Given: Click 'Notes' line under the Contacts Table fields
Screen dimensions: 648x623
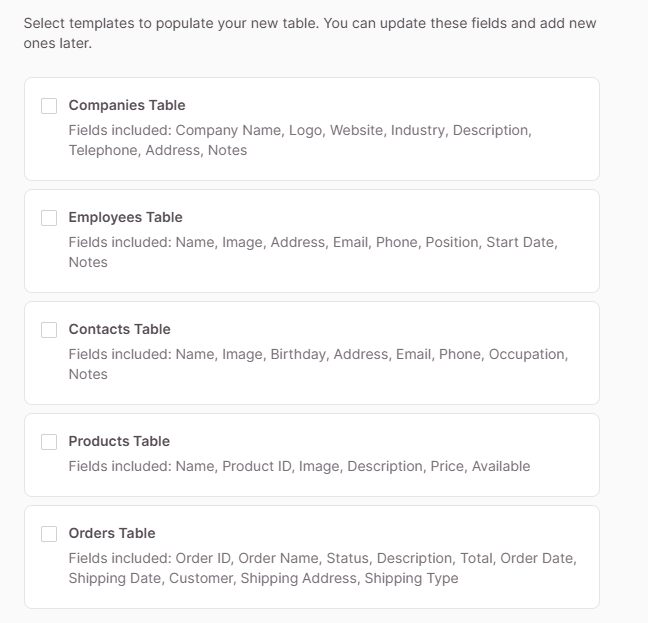Looking at the screenshot, I should tap(88, 374).
